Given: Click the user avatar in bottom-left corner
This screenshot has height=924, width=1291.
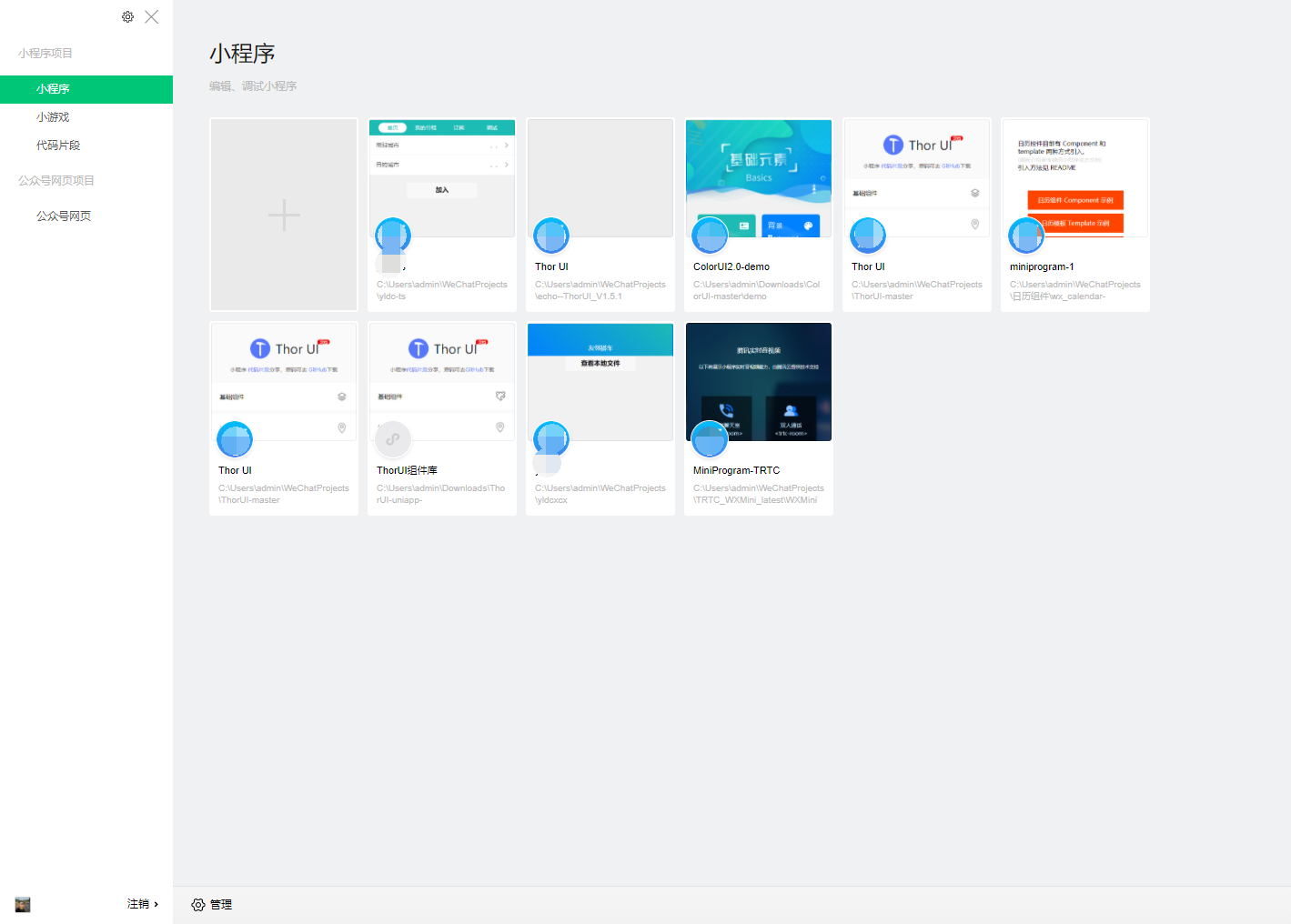Looking at the screenshot, I should [x=23, y=905].
